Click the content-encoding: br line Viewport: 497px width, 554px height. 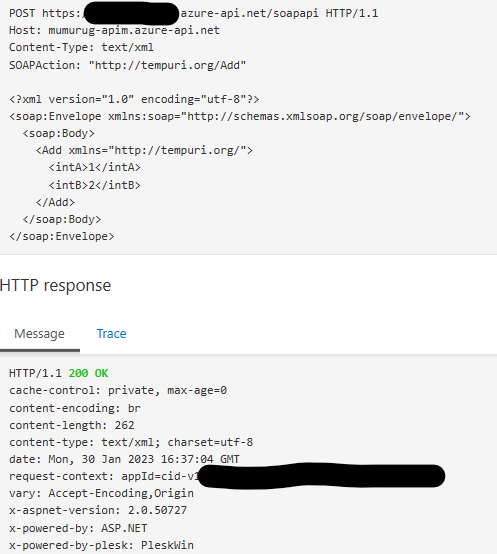click(x=75, y=408)
